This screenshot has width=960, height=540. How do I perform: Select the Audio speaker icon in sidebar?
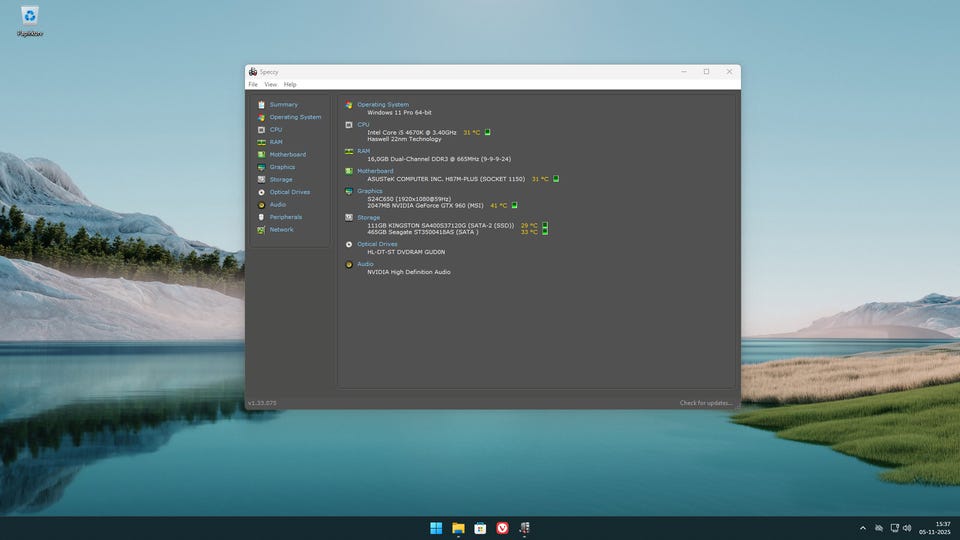(x=261, y=205)
